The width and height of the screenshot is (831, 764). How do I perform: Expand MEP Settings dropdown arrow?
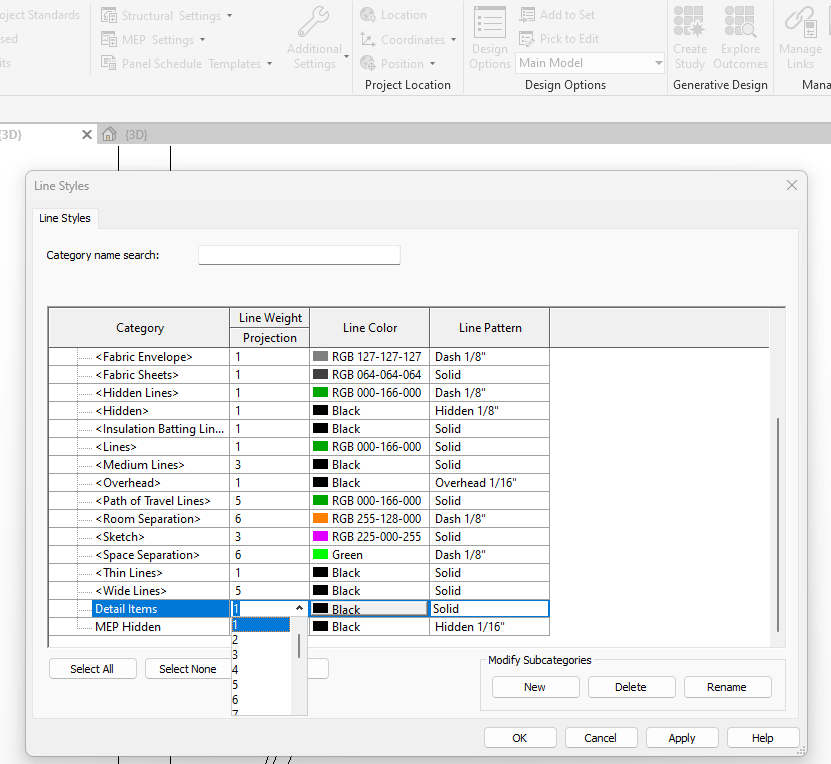pyautogui.click(x=202, y=40)
